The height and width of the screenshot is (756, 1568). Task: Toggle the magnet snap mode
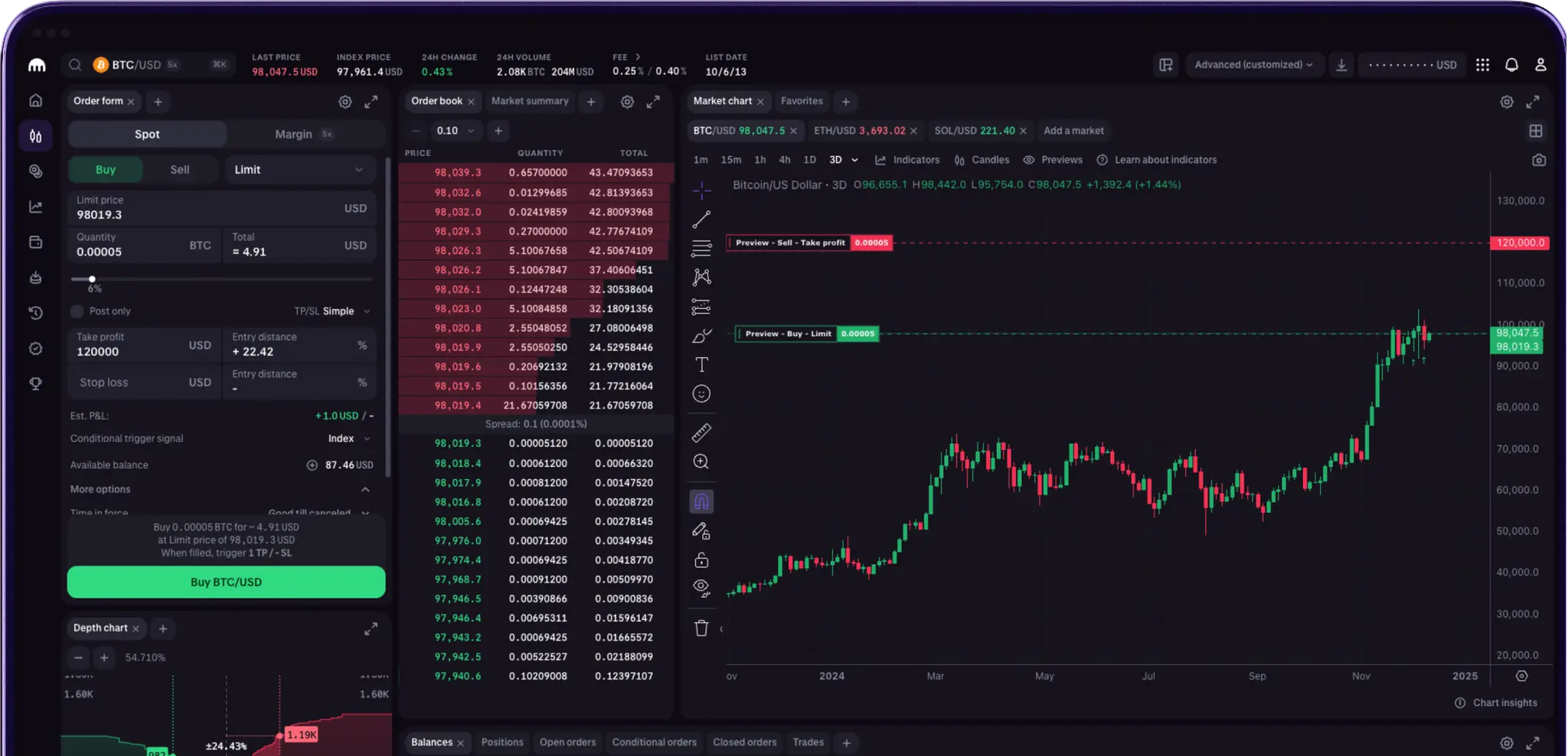(x=701, y=502)
